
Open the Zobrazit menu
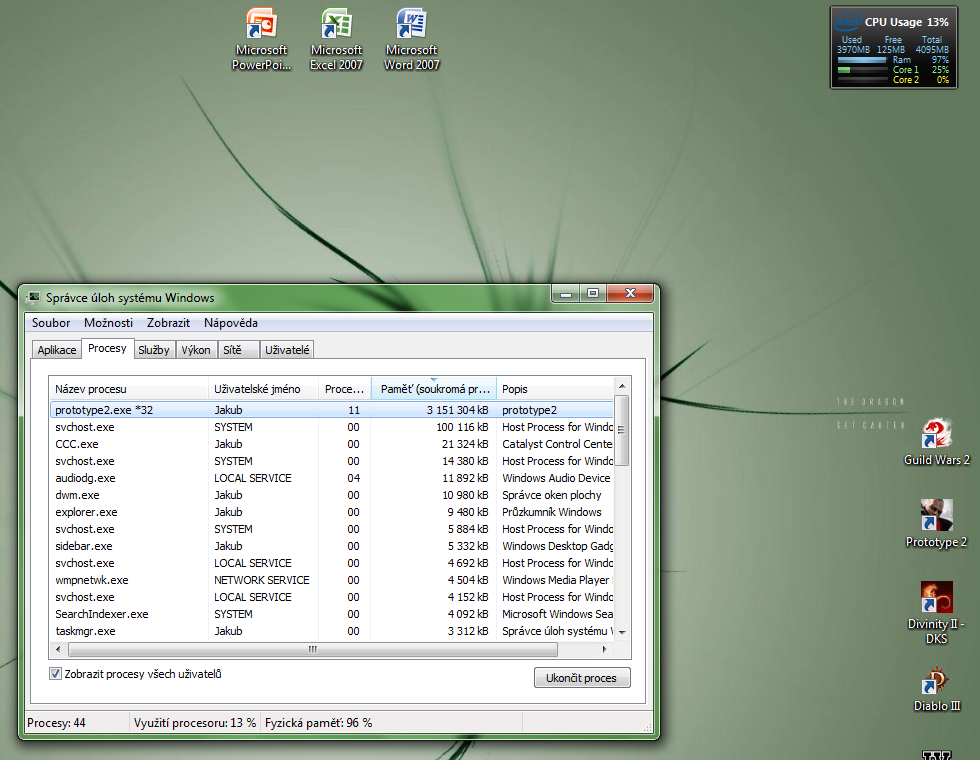coord(168,323)
